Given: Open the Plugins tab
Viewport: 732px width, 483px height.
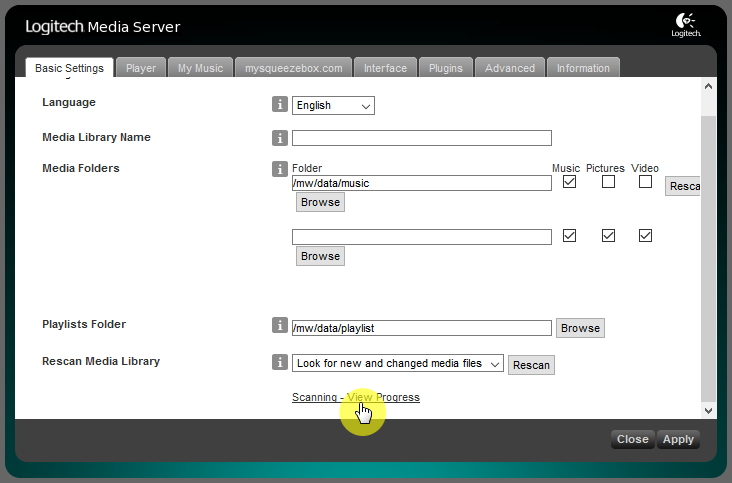Looking at the screenshot, I should pos(445,68).
